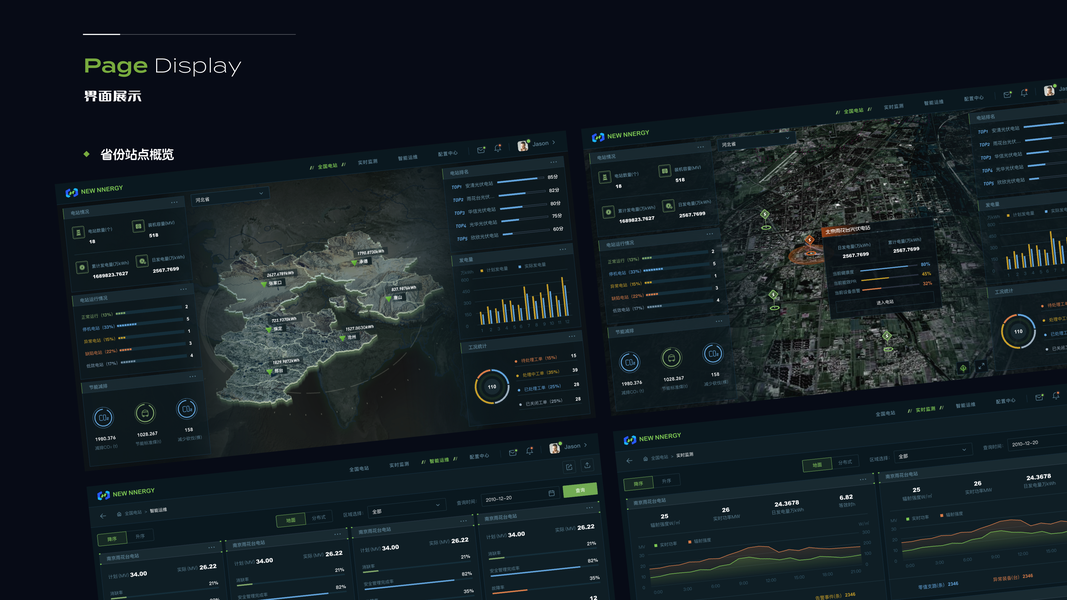Switch to 实时监测 tab in province map dashboard

367,162
